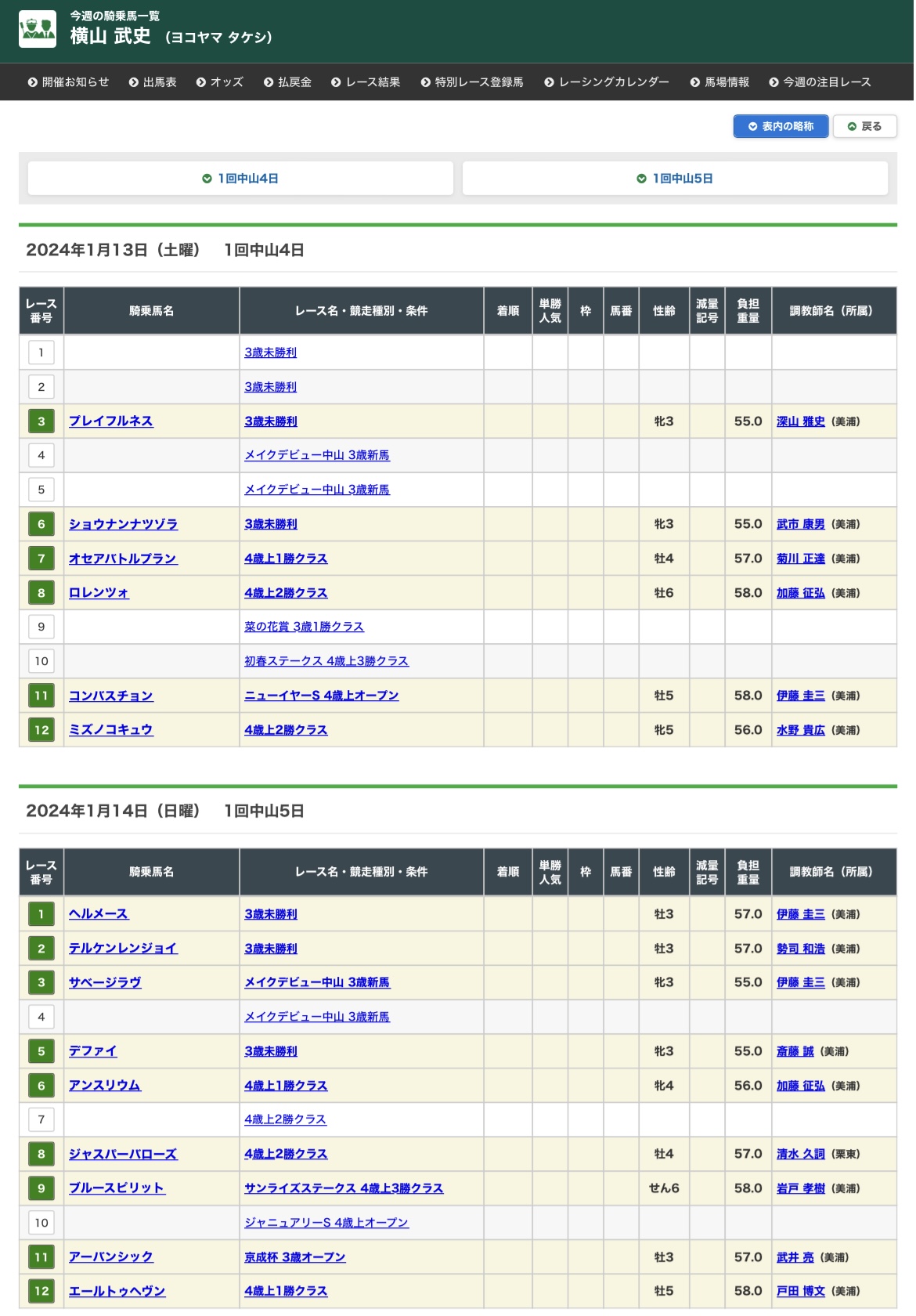This screenshot has width=916, height=1316.
Task: Open レーシングカレンダー menu item
Action: (607, 82)
